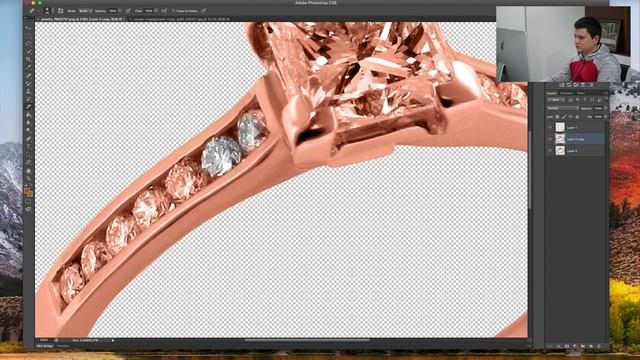Select the Shape tool

(29, 162)
